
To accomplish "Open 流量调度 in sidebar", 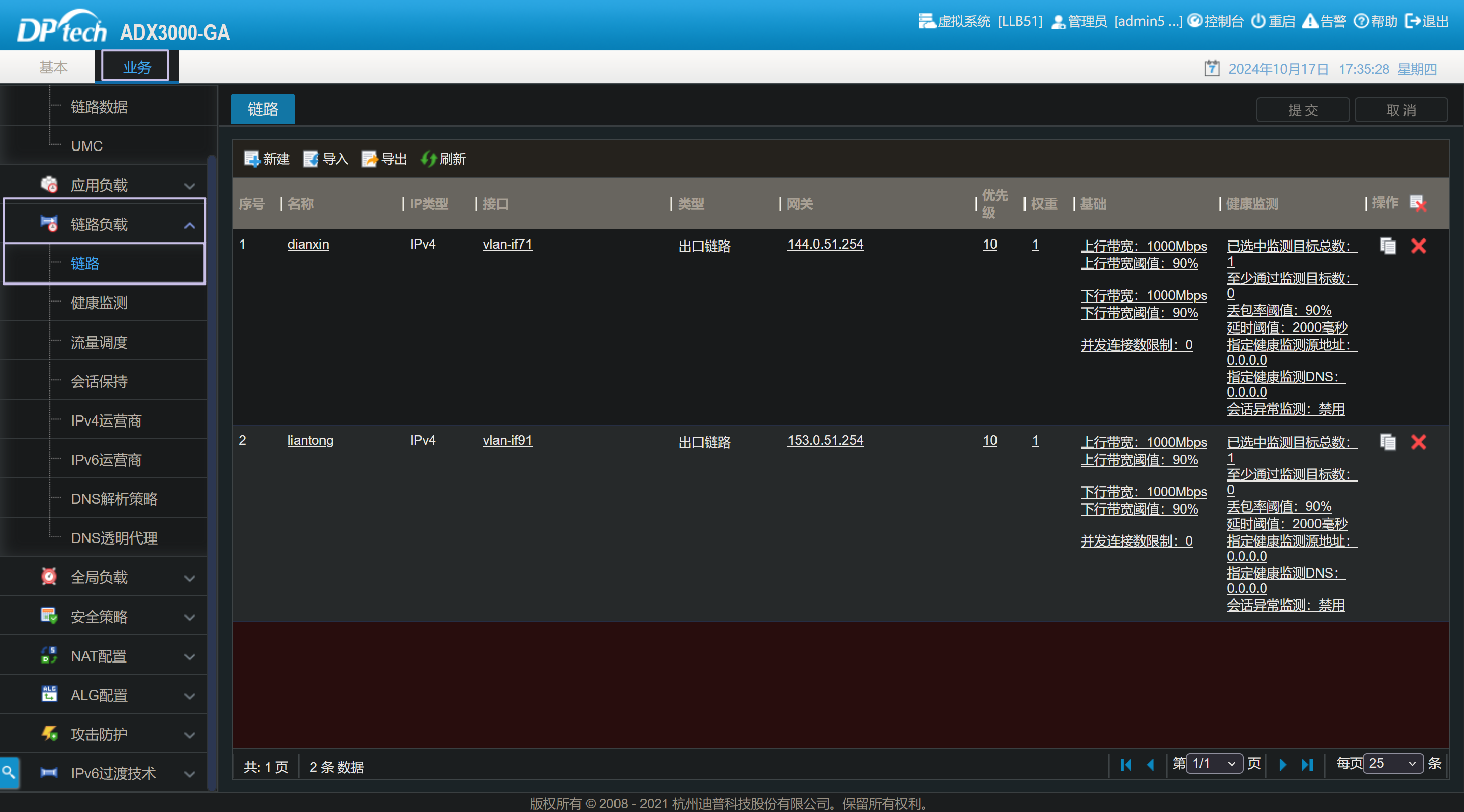I will (99, 342).
